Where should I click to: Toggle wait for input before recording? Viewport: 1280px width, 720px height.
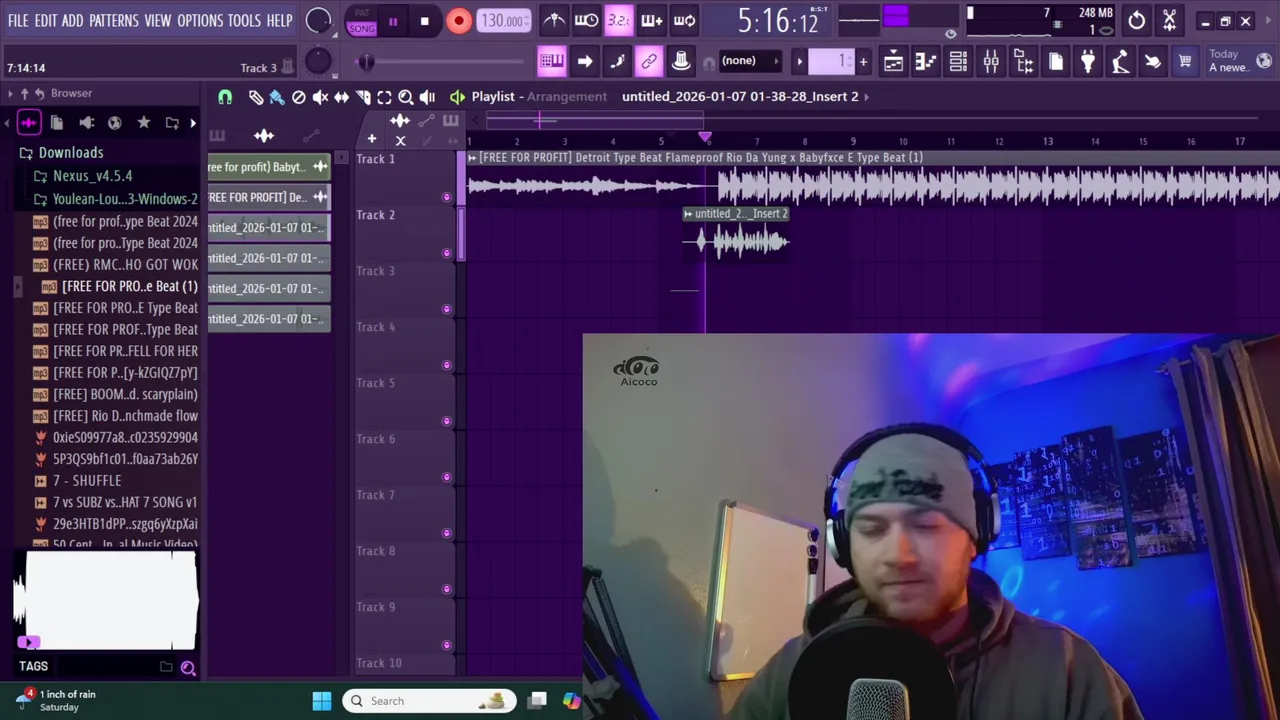587,20
